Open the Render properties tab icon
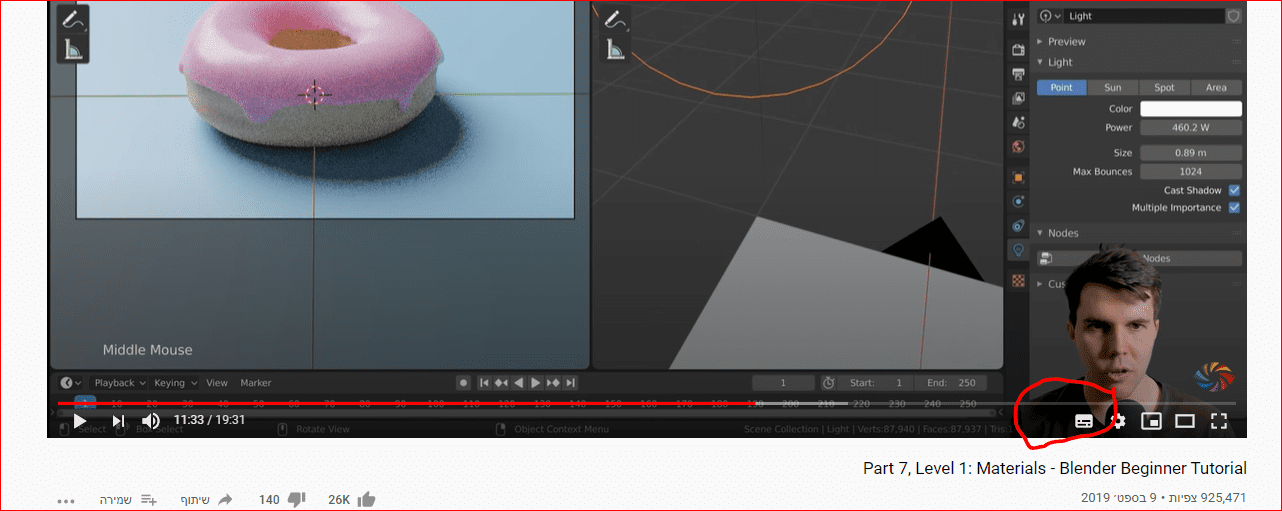The image size is (1282, 511). pos(1018,50)
